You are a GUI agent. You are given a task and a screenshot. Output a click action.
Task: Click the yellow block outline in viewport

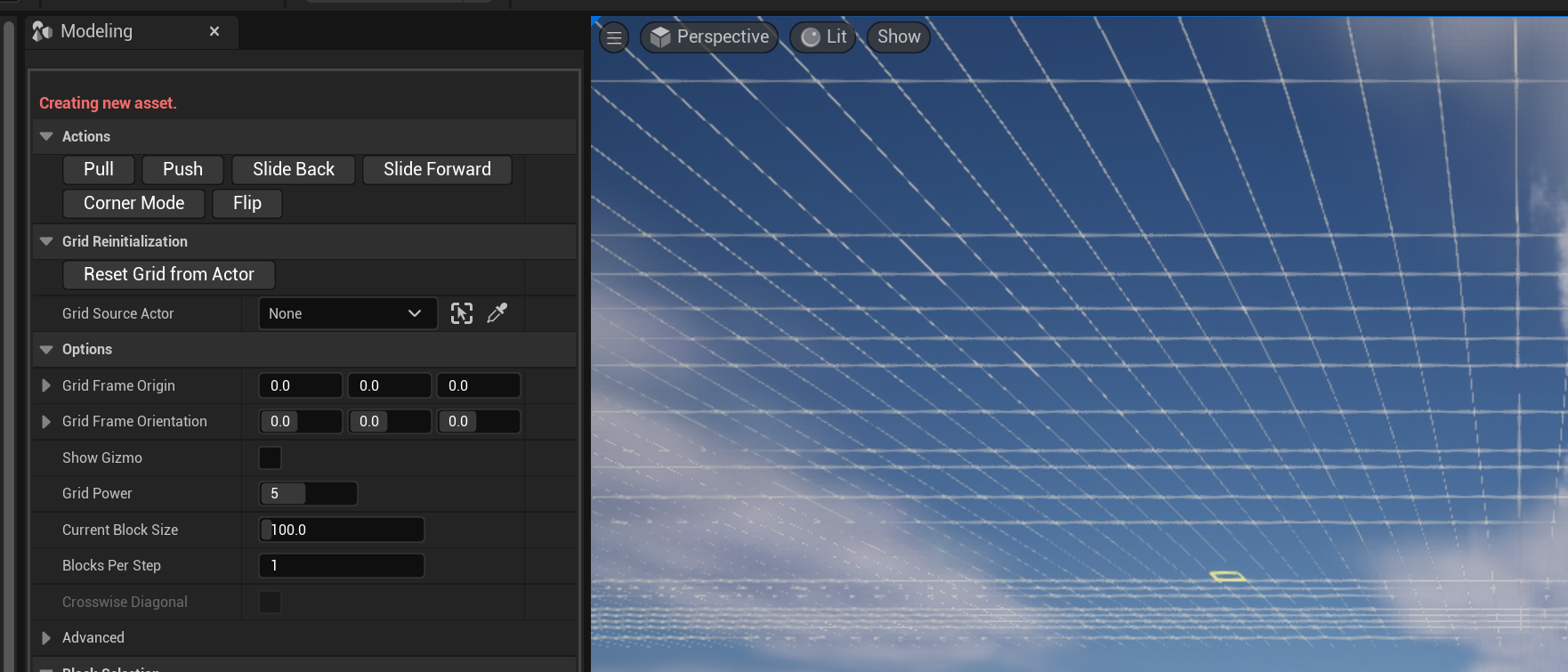(x=1227, y=577)
